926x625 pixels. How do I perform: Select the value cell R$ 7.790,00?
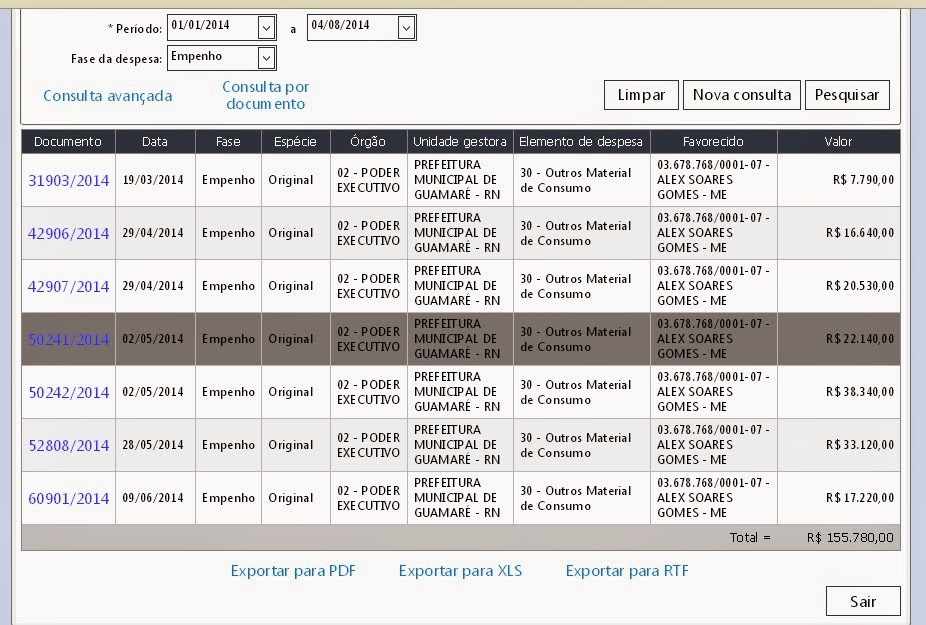[839, 180]
